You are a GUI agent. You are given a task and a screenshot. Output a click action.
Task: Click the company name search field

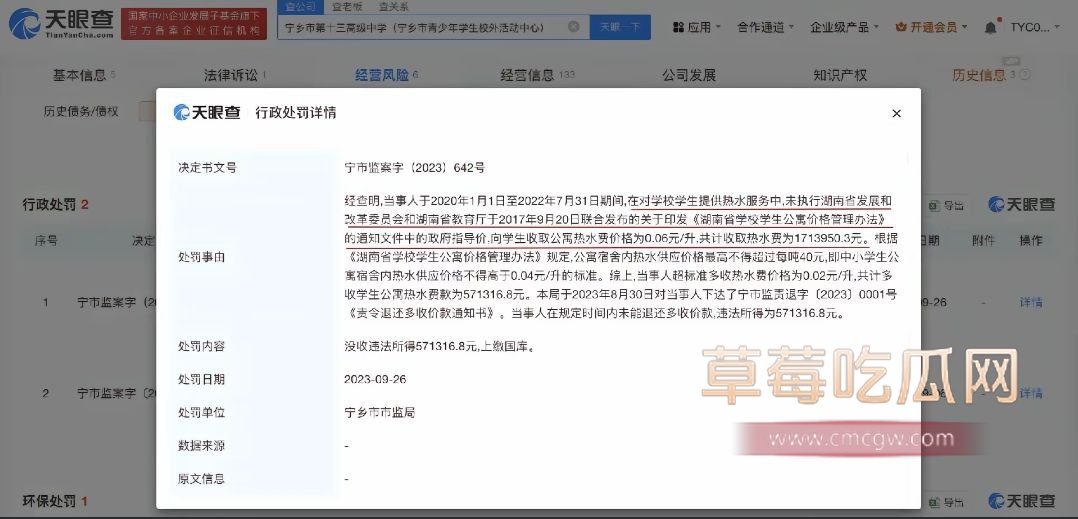pyautogui.click(x=420, y=27)
